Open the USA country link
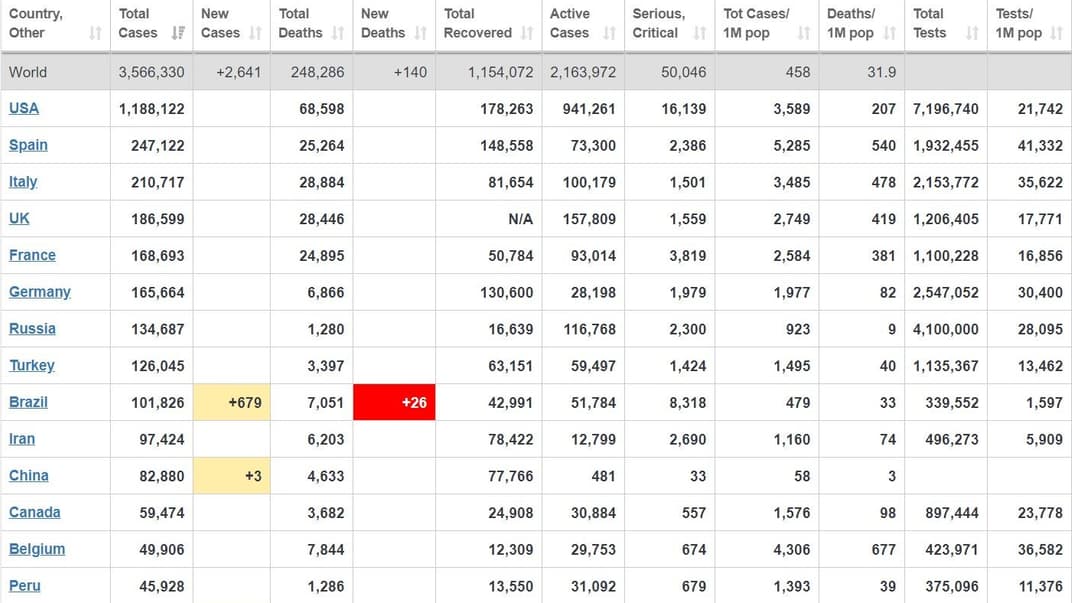Screen dimensions: 1072x603 (x=24, y=108)
